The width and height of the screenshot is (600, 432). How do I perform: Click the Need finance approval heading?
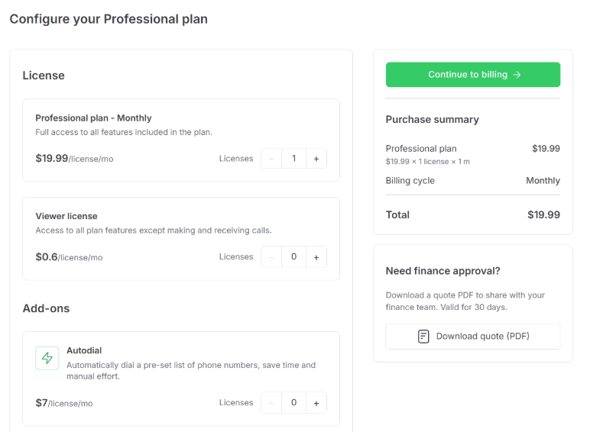pos(443,271)
